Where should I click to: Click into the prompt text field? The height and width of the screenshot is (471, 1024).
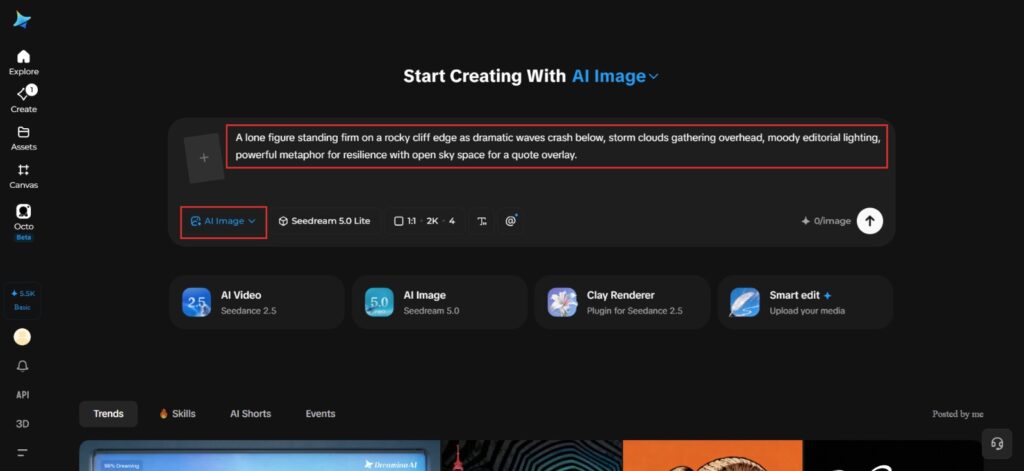tap(557, 147)
